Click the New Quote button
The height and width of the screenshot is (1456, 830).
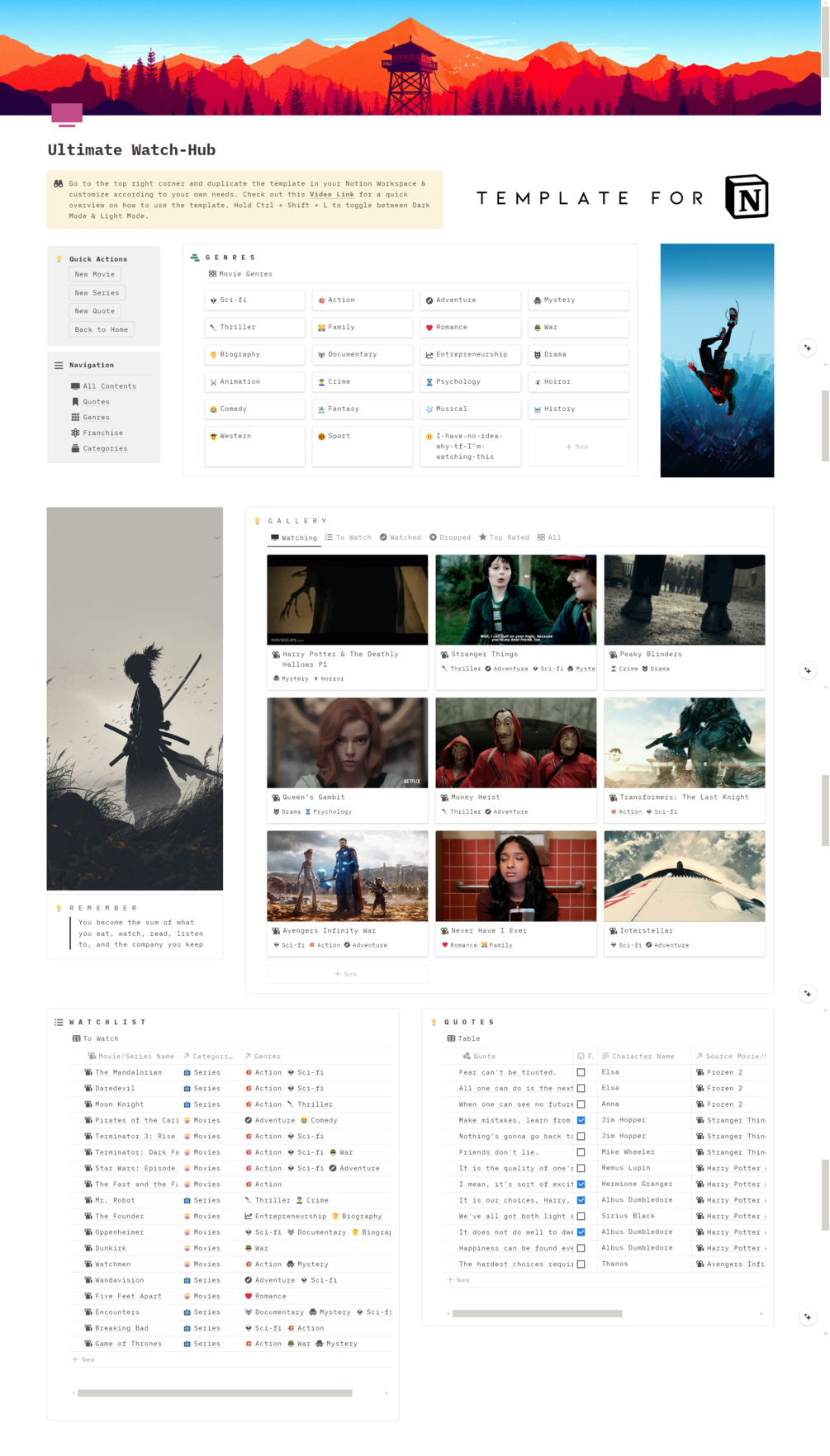pos(95,311)
